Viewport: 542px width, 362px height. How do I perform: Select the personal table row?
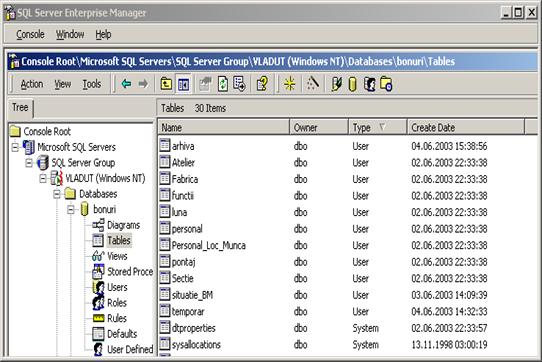coord(187,229)
